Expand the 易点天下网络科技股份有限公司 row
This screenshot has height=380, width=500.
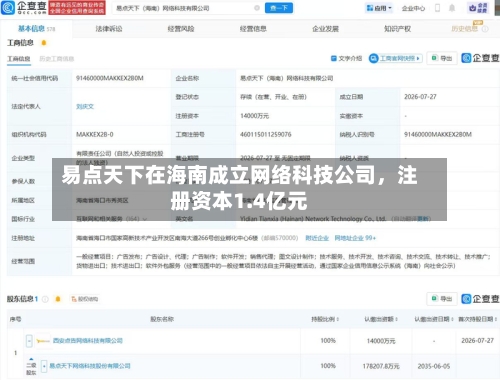tap(44, 366)
